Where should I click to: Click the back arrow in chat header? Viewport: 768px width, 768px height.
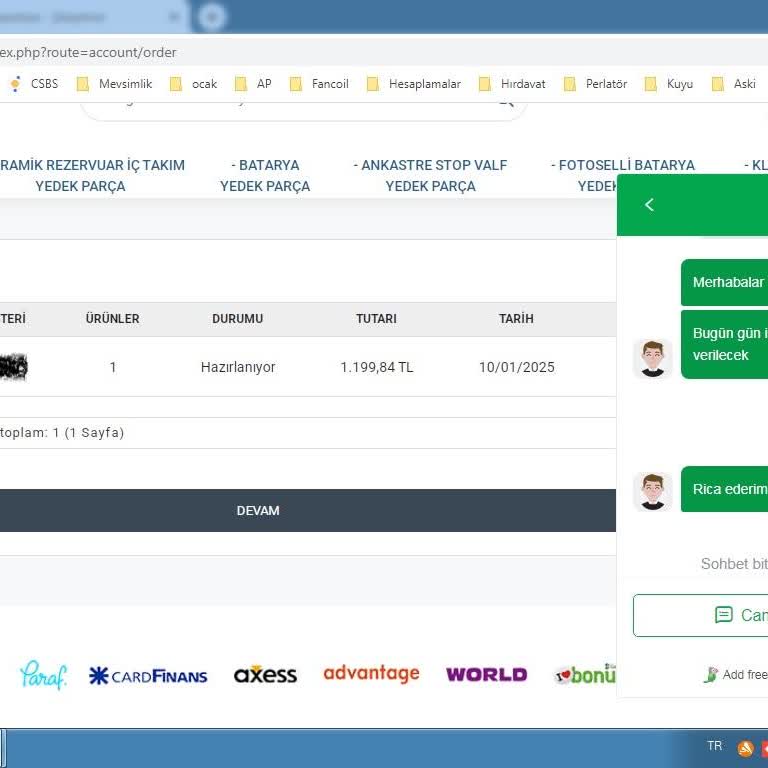[x=649, y=205]
